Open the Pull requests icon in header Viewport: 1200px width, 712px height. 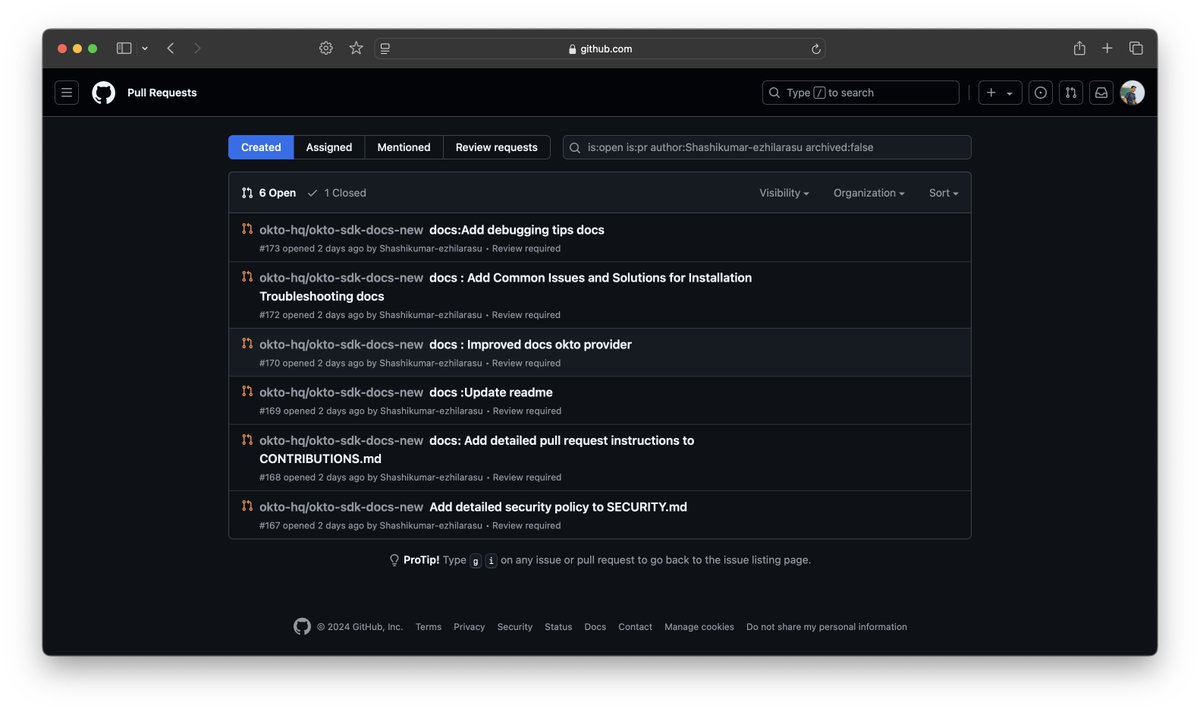(1071, 93)
